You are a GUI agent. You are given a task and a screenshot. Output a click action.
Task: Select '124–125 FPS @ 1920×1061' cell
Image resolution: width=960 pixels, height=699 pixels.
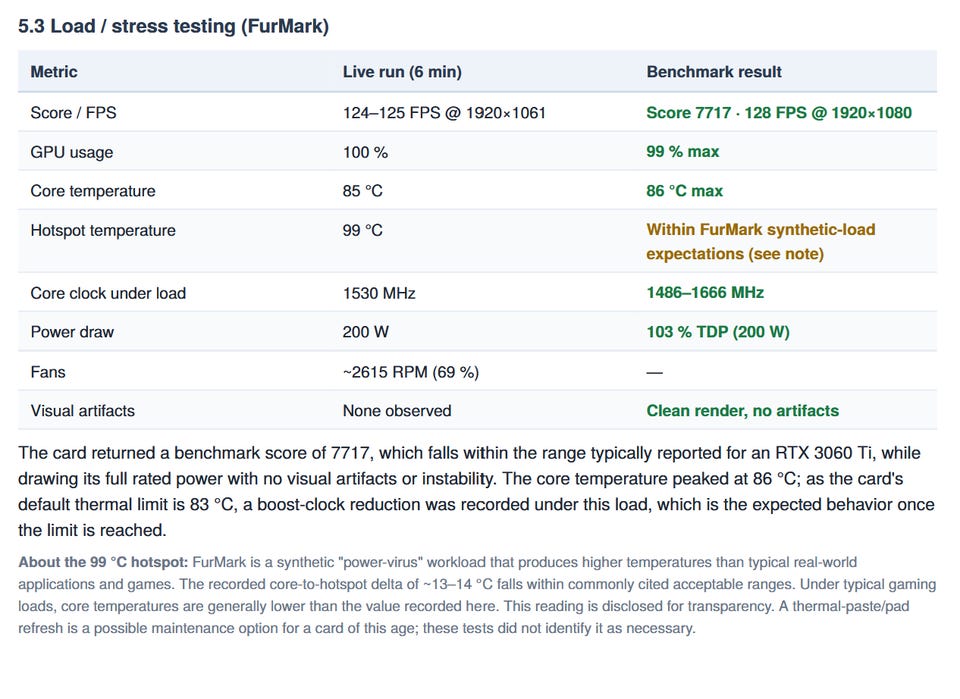[444, 113]
